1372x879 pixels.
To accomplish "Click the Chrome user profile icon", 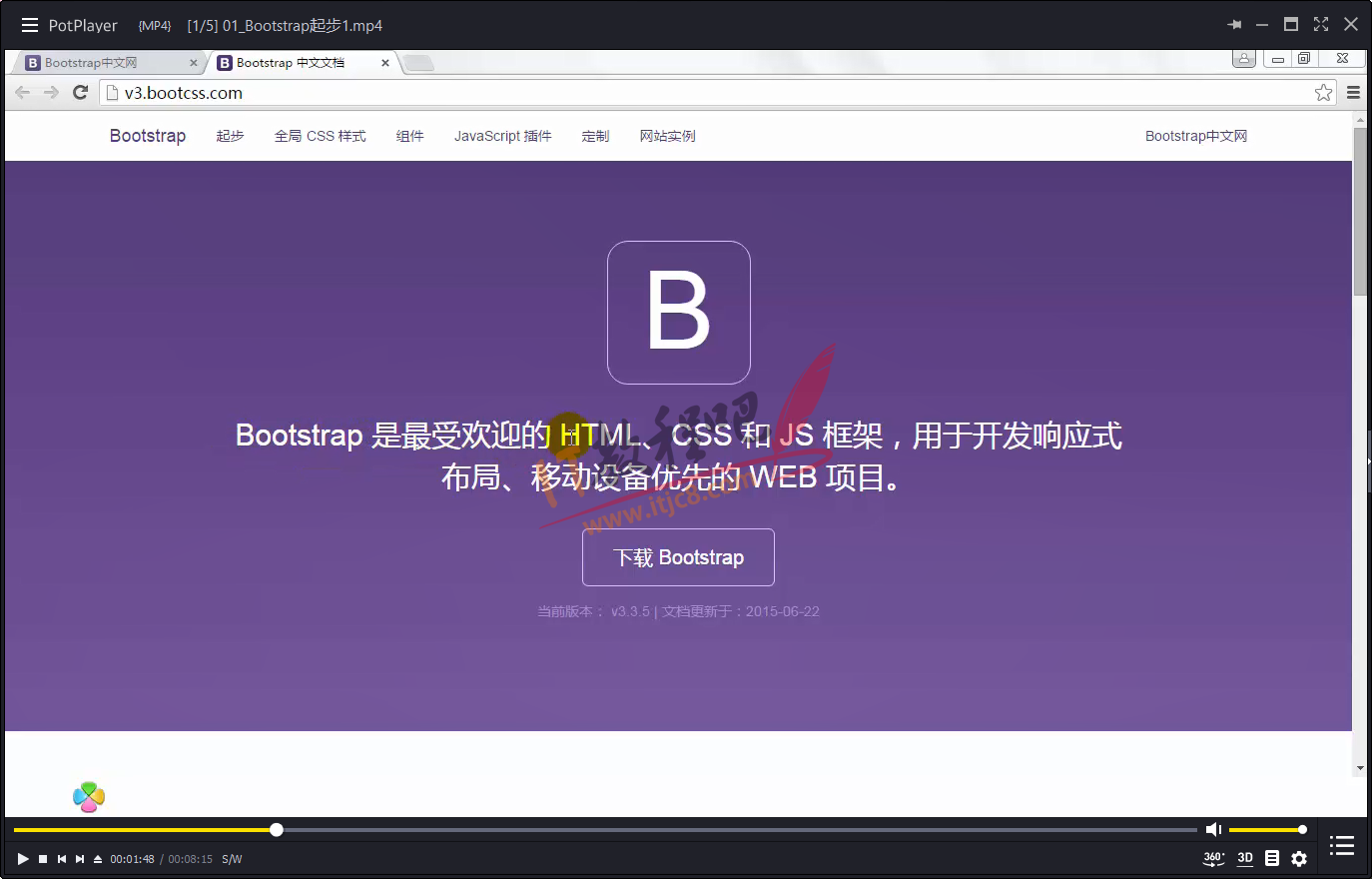I will coord(1244,58).
